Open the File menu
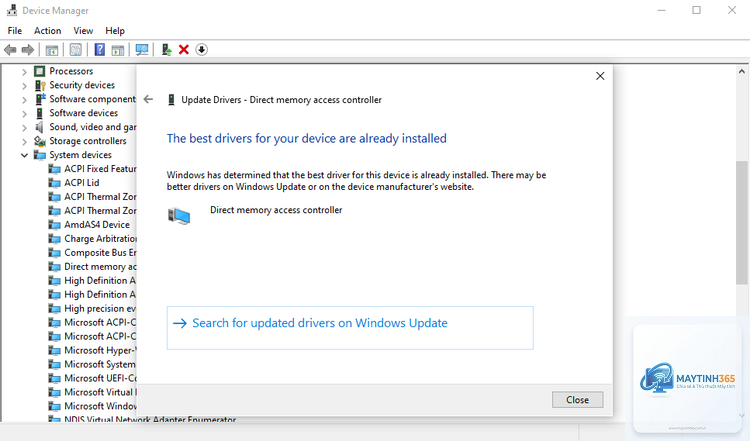The width and height of the screenshot is (750, 441). pyautogui.click(x=15, y=31)
